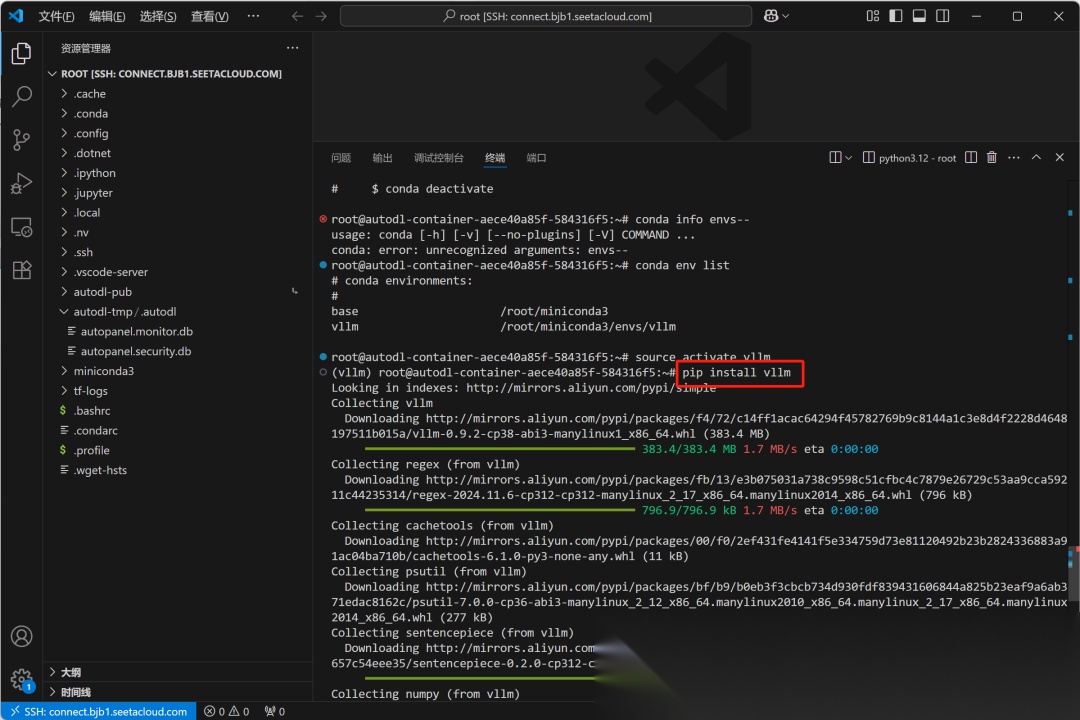Open the Manage gear settings icon
Viewport: 1080px width, 720px height.
[x=21, y=679]
